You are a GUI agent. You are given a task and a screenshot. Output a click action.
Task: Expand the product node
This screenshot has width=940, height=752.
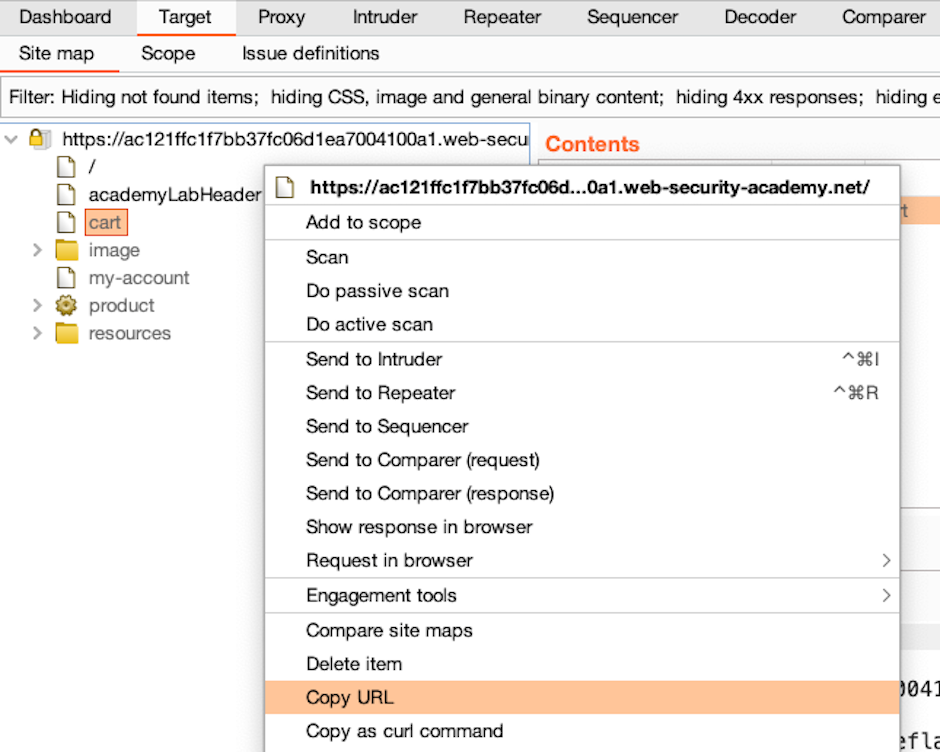pyautogui.click(x=37, y=305)
